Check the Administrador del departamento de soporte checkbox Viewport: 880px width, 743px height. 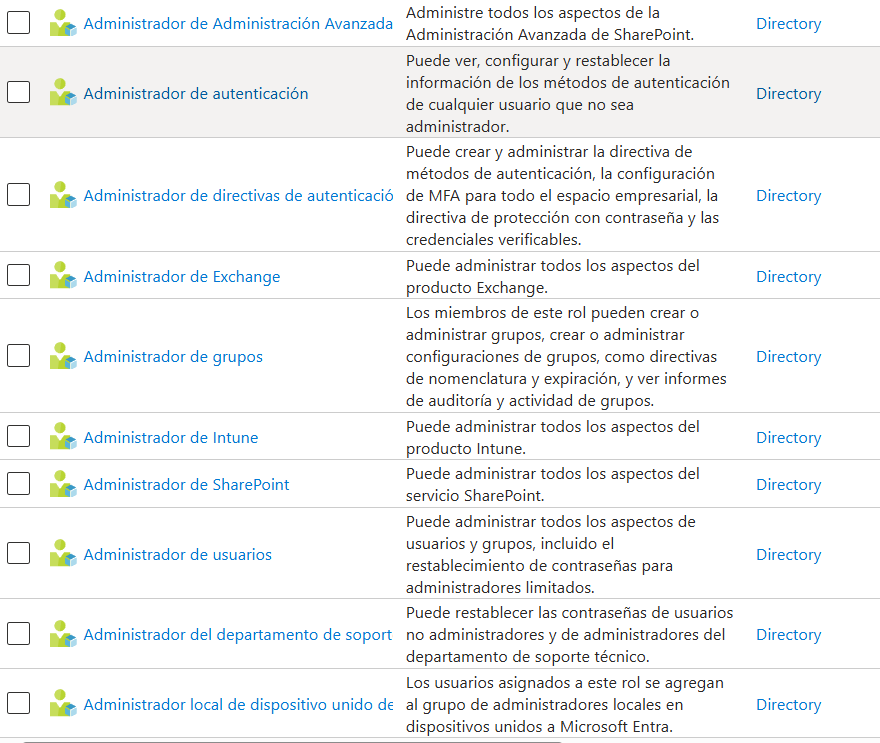18,634
